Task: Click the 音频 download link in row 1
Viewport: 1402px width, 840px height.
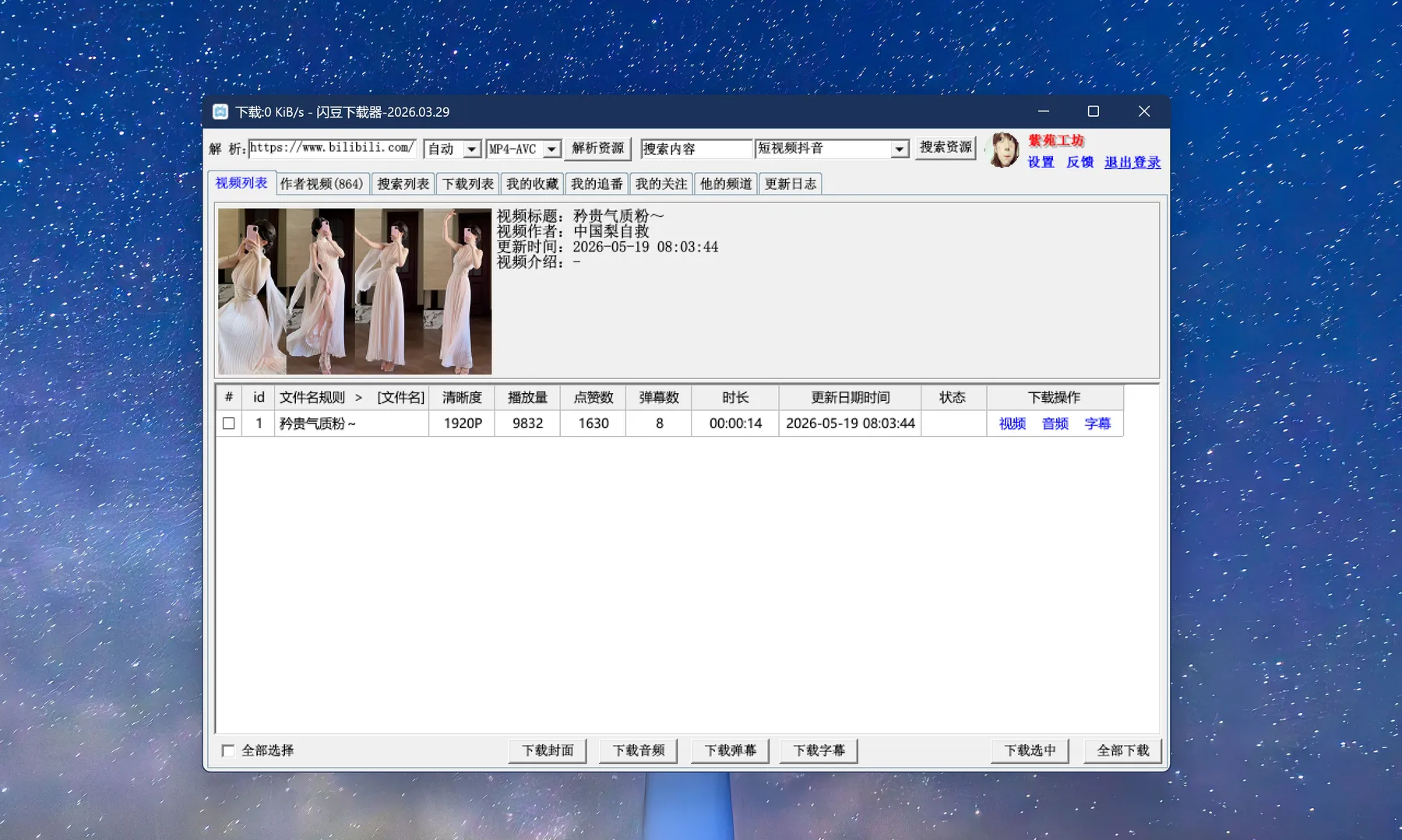Action: 1055,424
